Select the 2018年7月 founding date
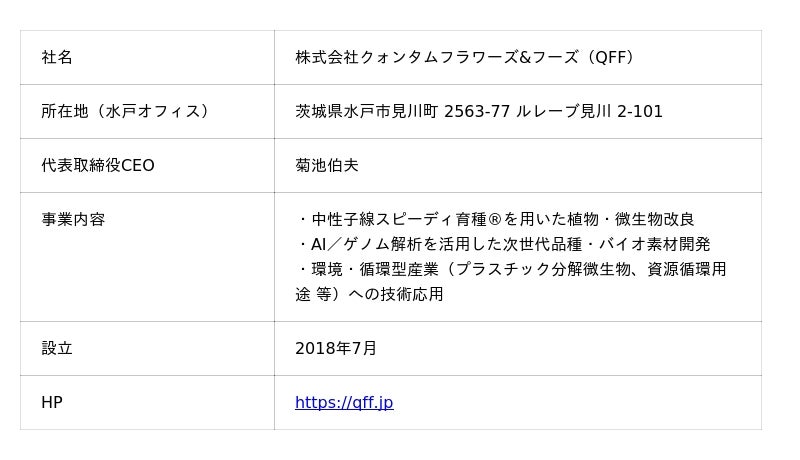800x460 pixels. click(x=336, y=349)
